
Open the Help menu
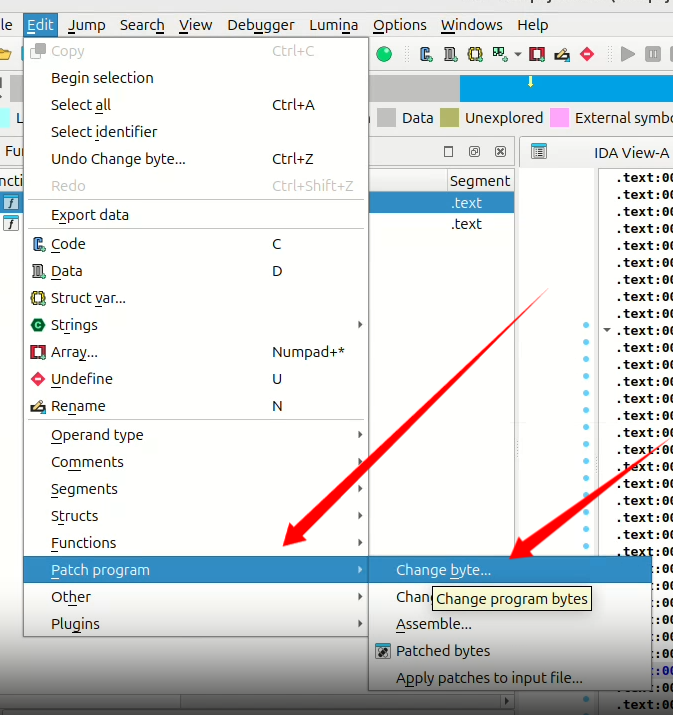[x=533, y=25]
